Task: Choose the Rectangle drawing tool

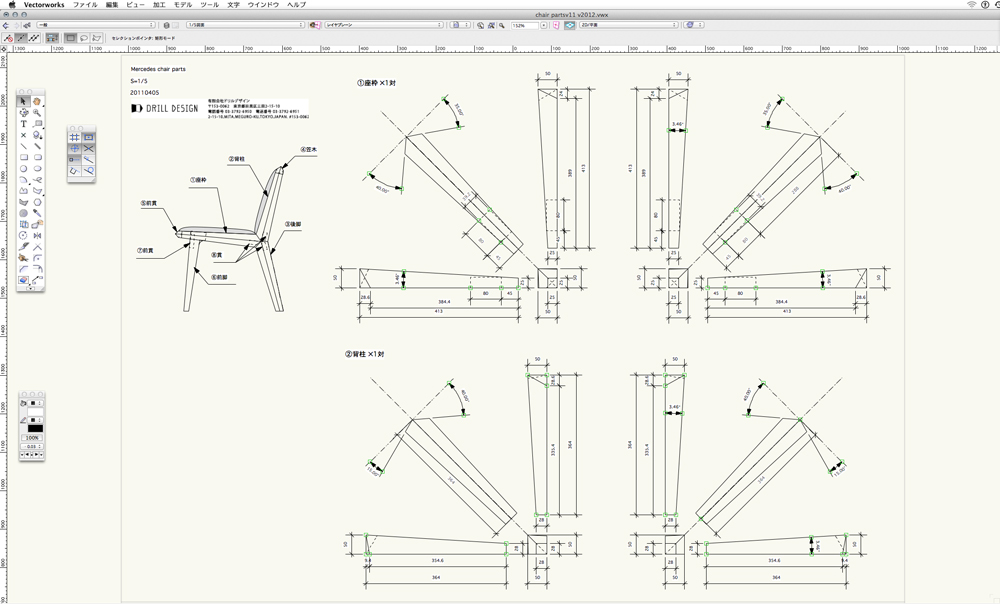Action: point(24,157)
